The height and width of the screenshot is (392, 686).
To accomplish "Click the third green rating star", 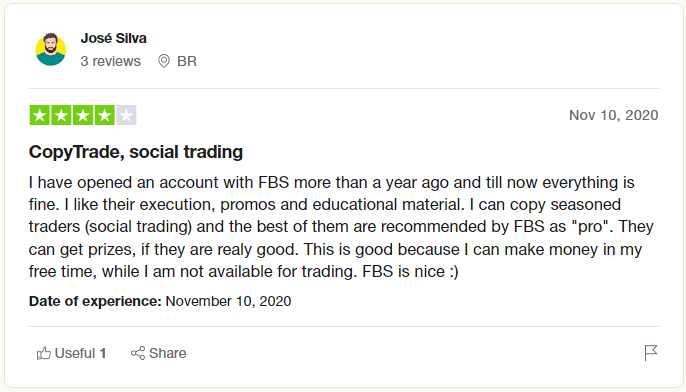I will click(83, 115).
